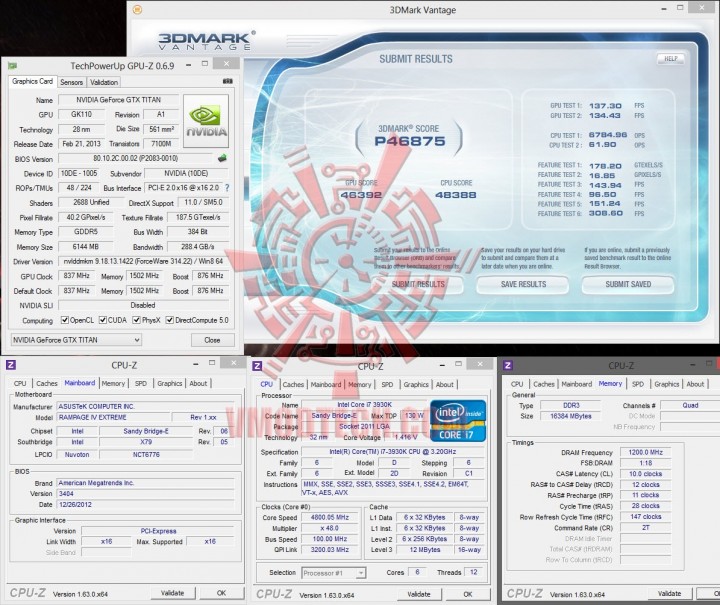The image size is (720, 605).
Task: Switch to the Validation tab in GPU-Z
Action: click(104, 82)
